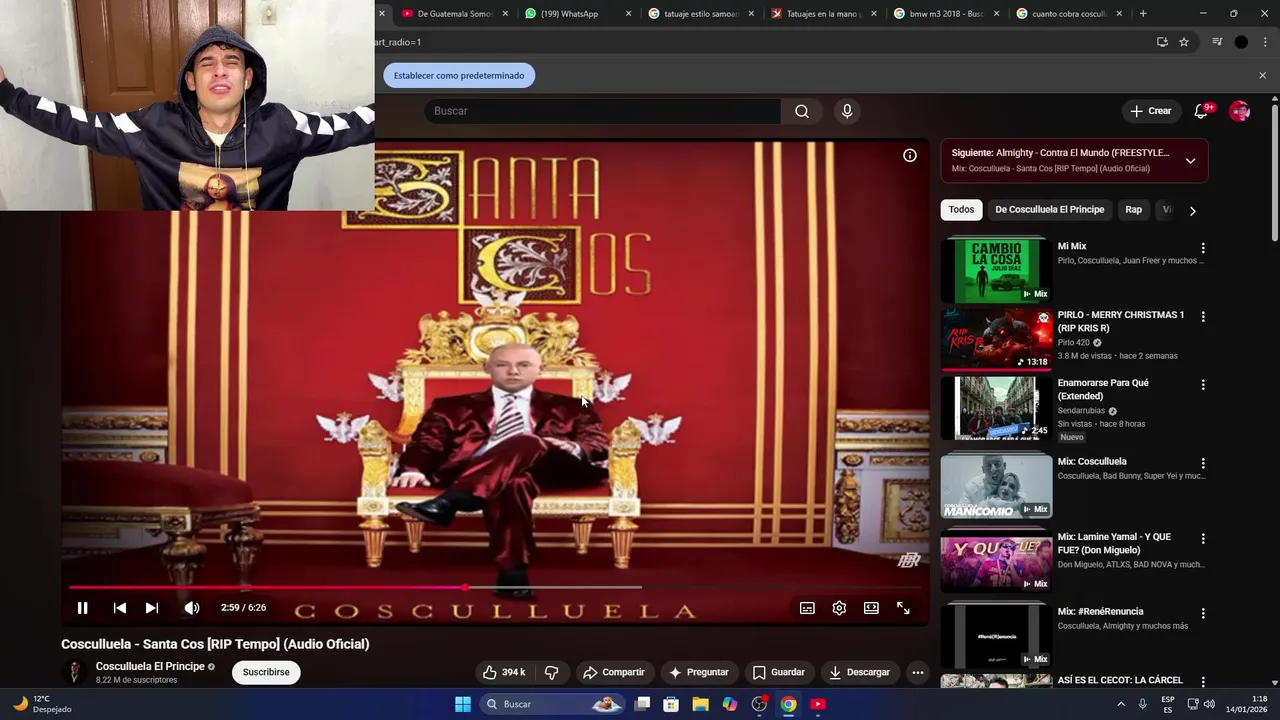Activate voice search microphone
Screen dimensions: 1280x720
847,111
